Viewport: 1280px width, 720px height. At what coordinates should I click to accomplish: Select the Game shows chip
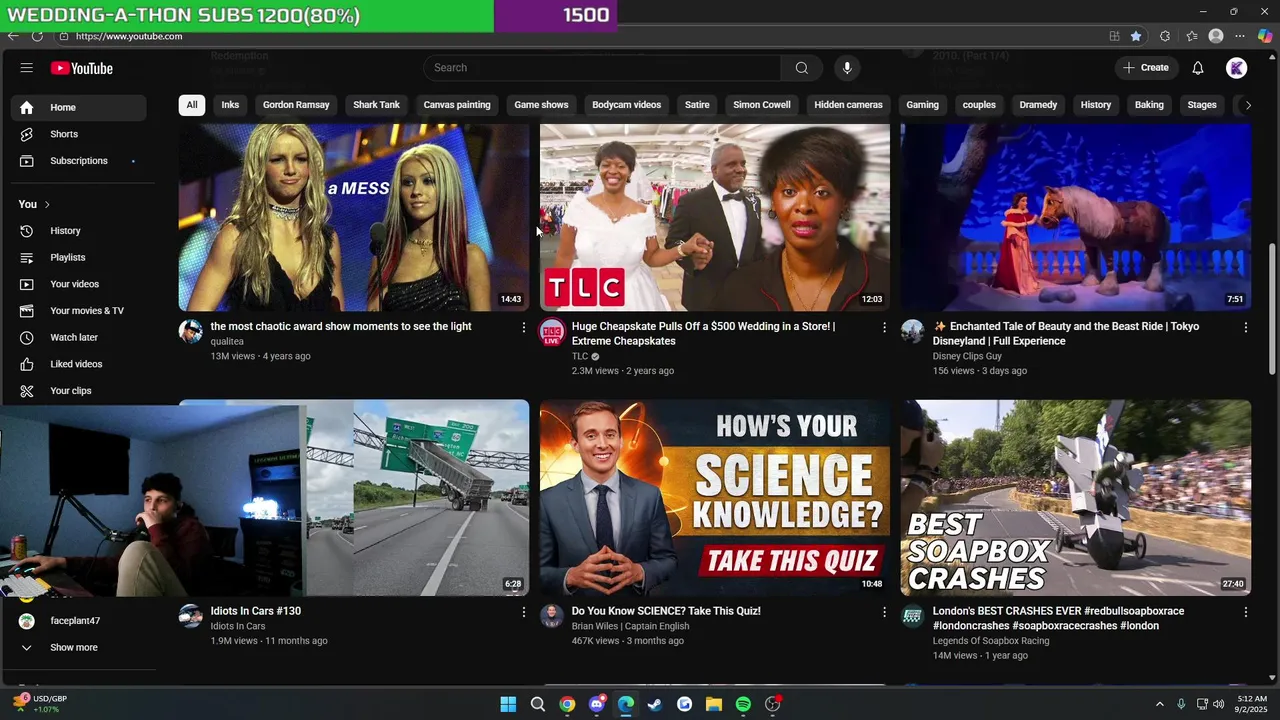[541, 105]
